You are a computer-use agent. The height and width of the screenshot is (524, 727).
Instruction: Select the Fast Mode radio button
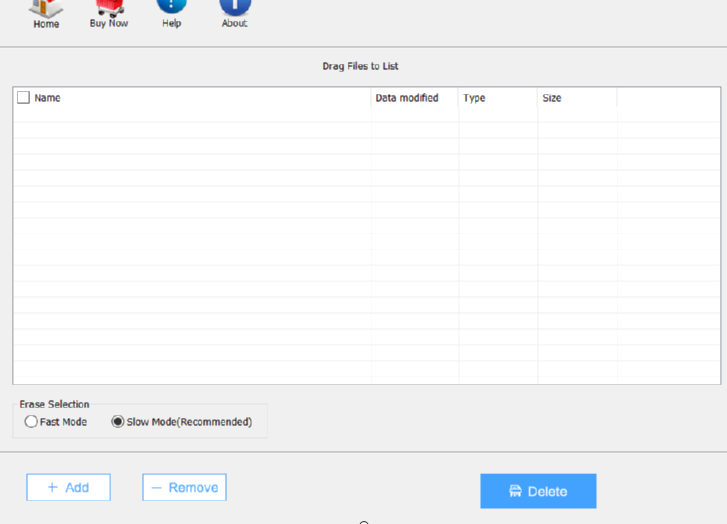point(31,422)
